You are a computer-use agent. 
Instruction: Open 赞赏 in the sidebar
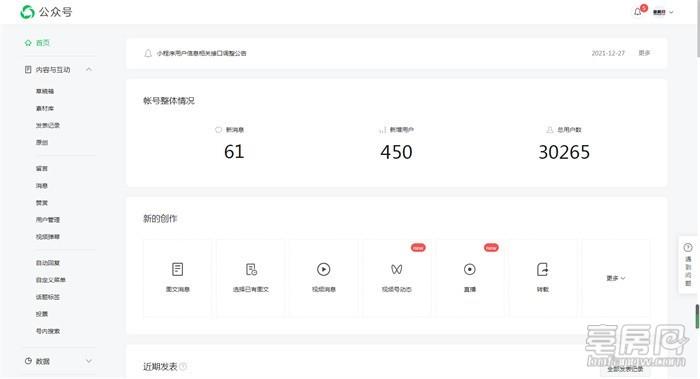(42, 203)
